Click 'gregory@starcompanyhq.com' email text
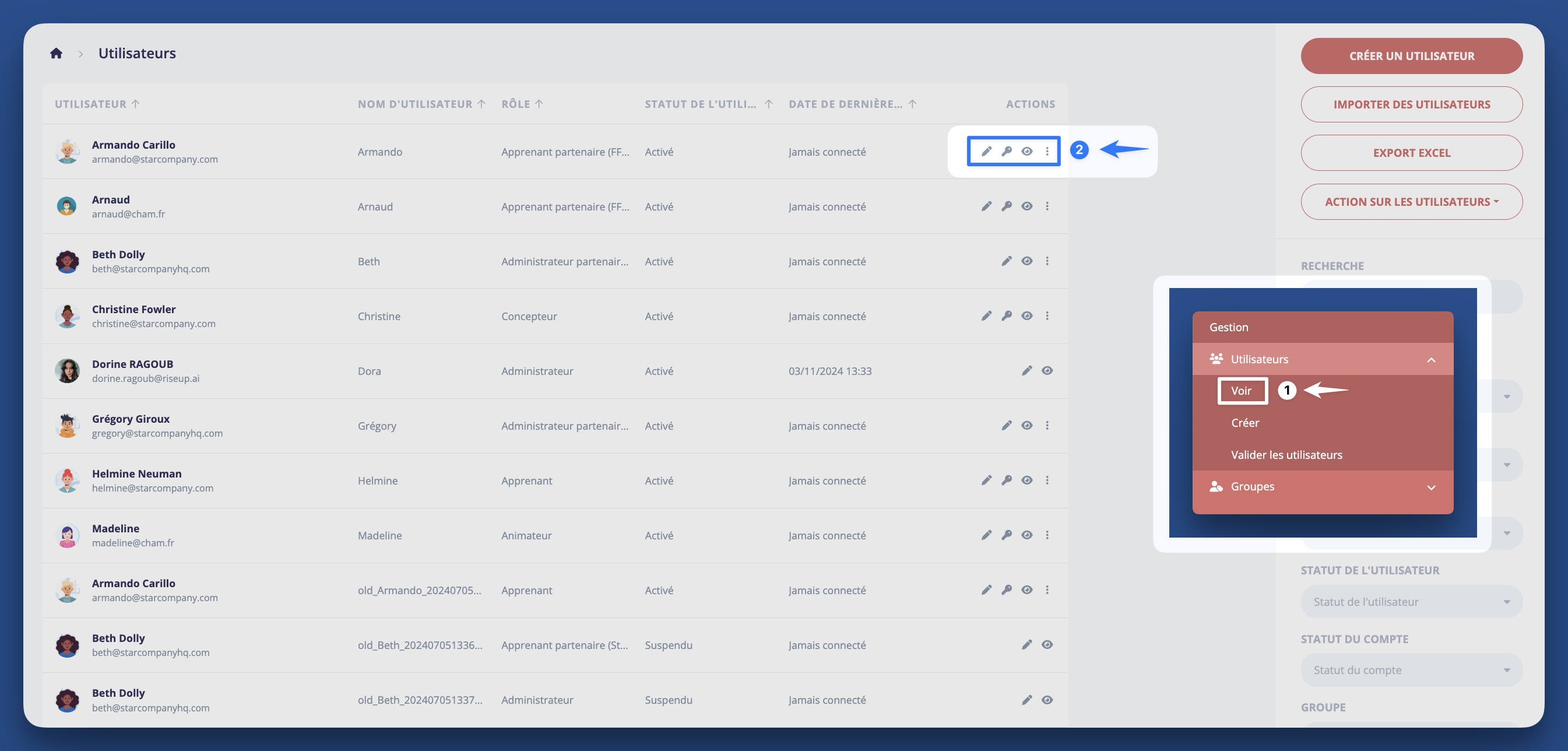 [157, 434]
